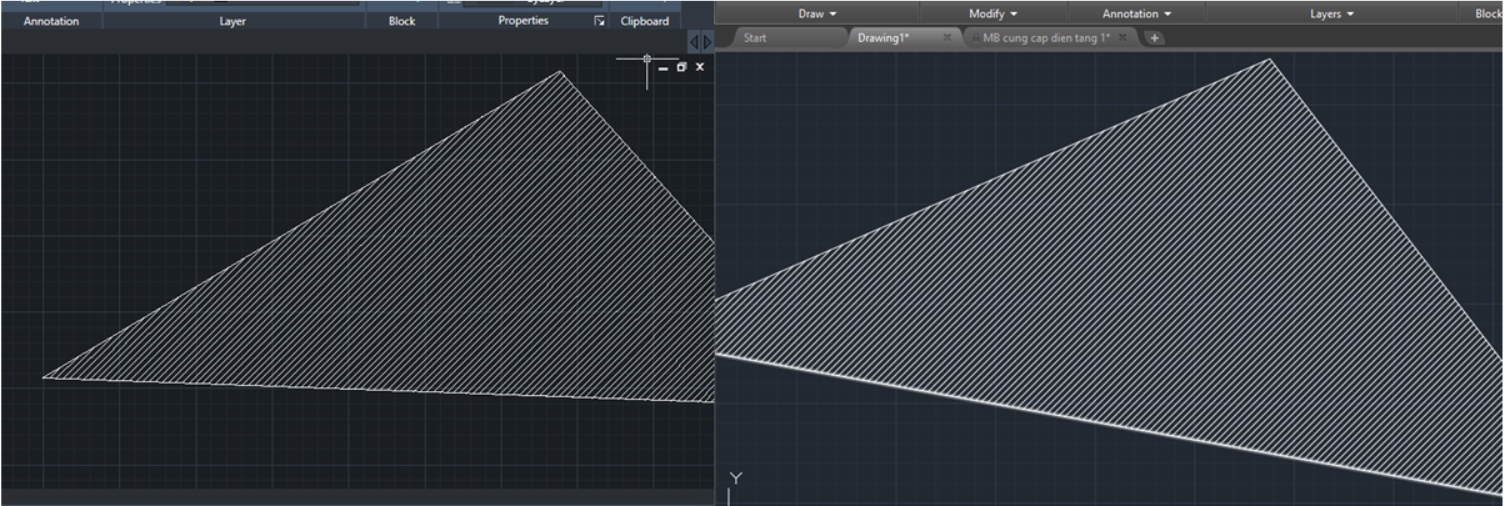The height and width of the screenshot is (506, 1504).
Task: Click the Properties panel title in left window
Action: pos(523,21)
